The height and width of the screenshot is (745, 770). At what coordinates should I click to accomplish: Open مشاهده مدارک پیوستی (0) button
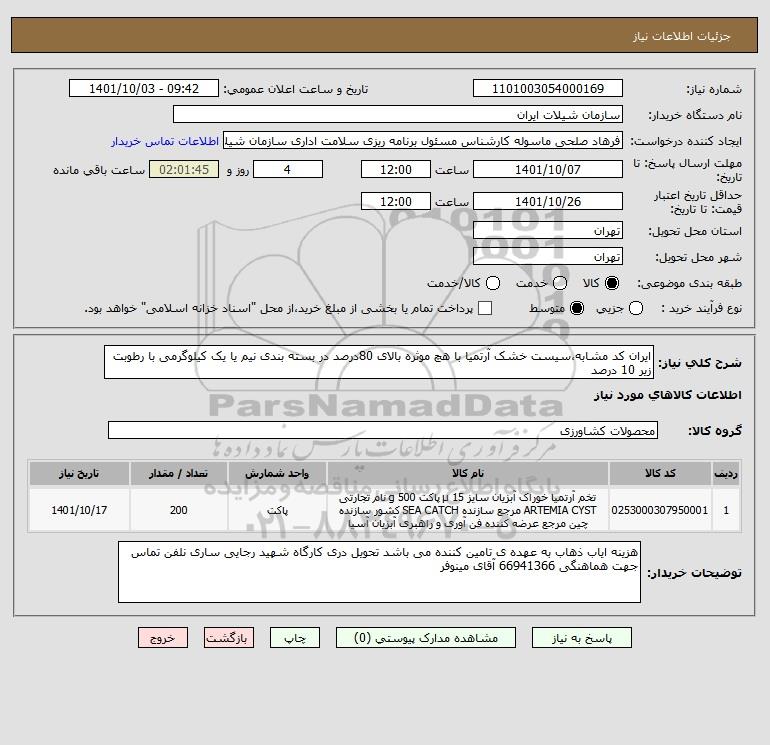point(426,637)
